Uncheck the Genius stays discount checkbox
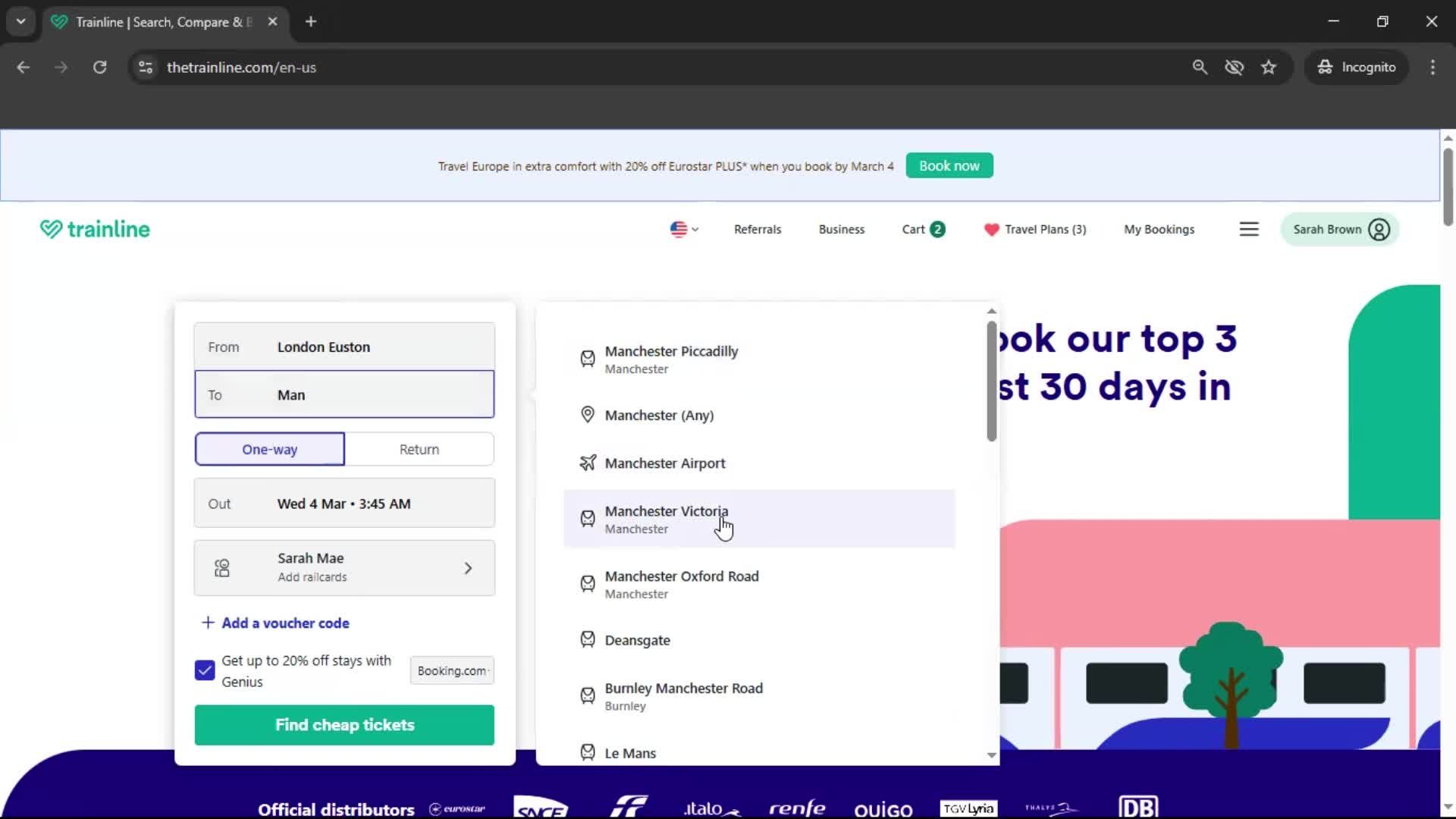1456x819 pixels. (203, 670)
